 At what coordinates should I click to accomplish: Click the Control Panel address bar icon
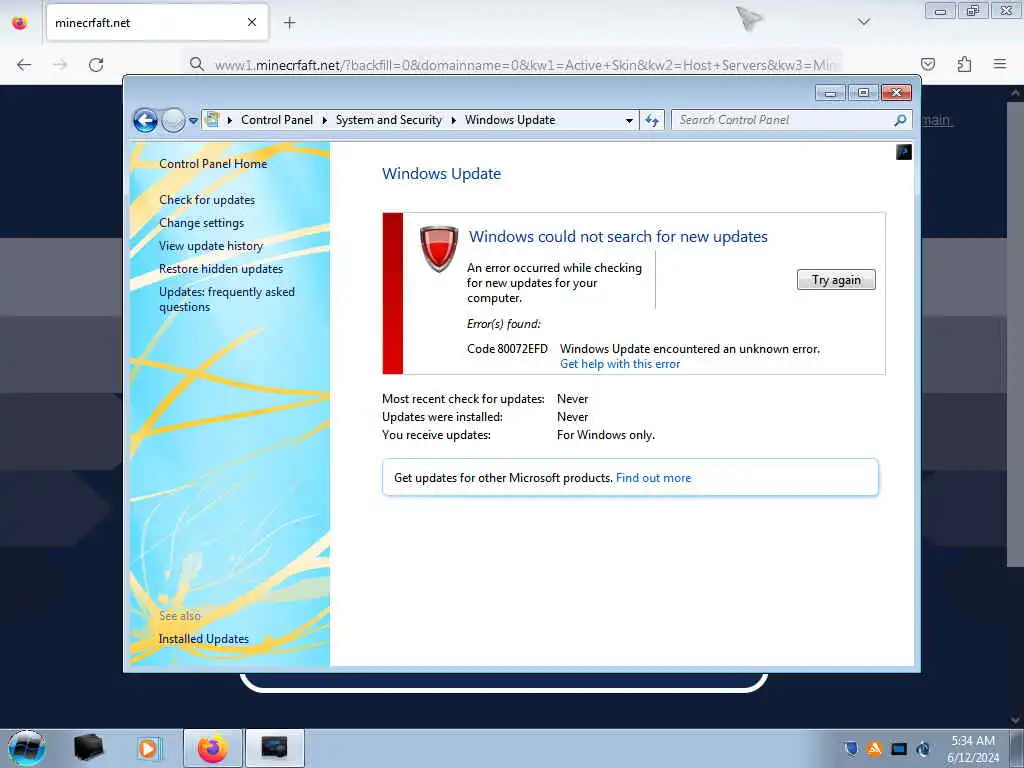(x=212, y=120)
